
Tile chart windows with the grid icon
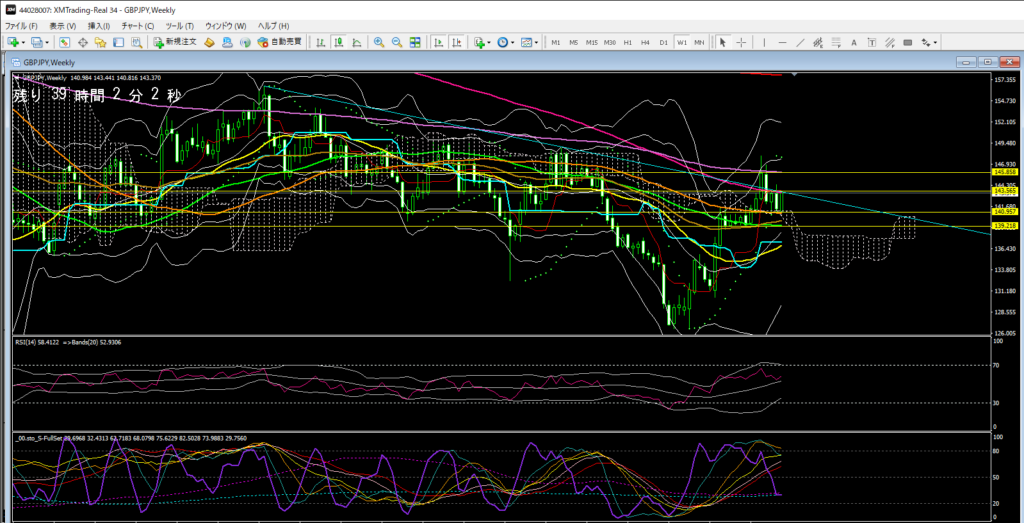(x=415, y=42)
